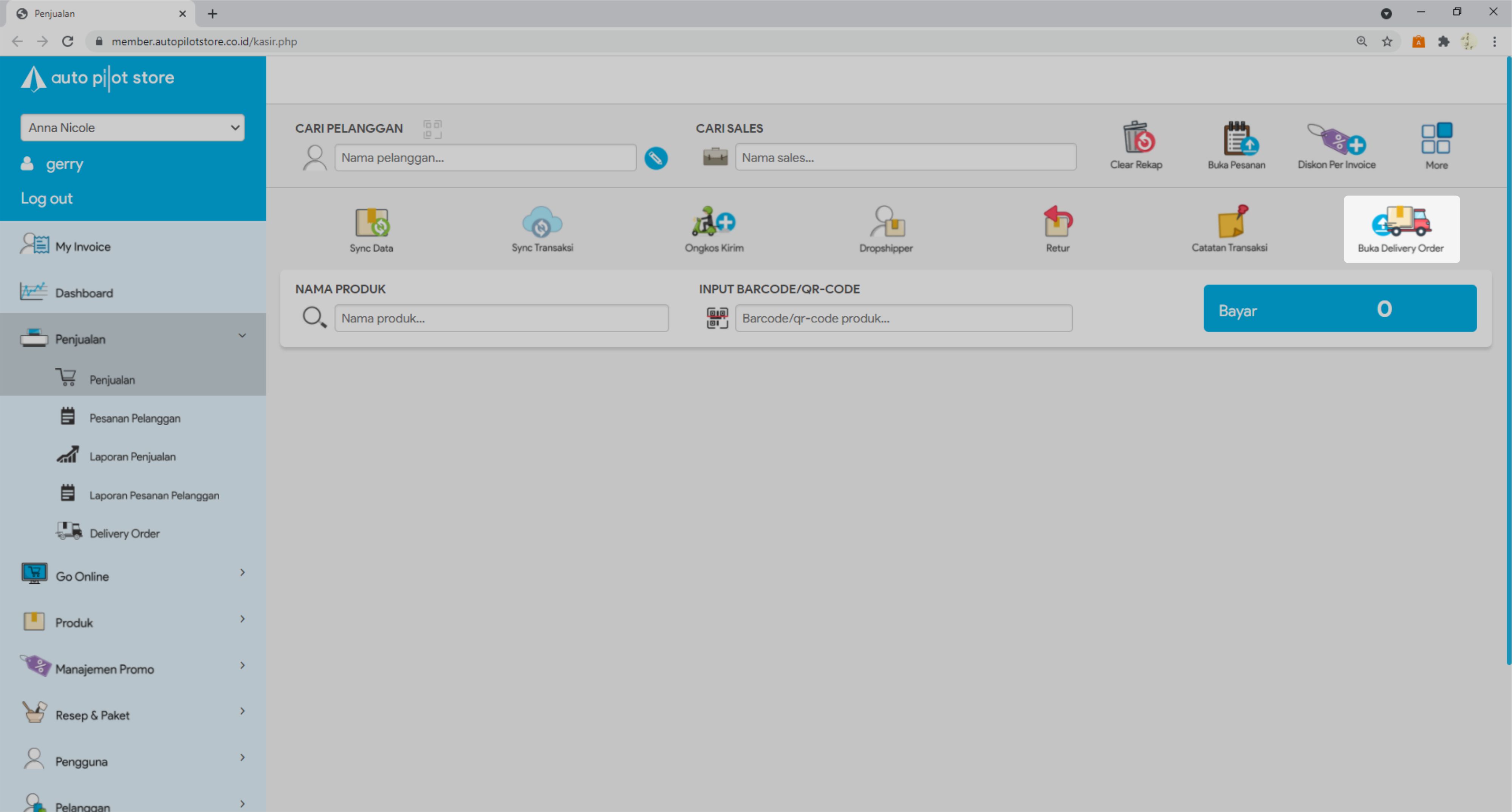The image size is (1512, 812).
Task: Open Laporan Penjualan in sidebar
Action: click(x=132, y=456)
